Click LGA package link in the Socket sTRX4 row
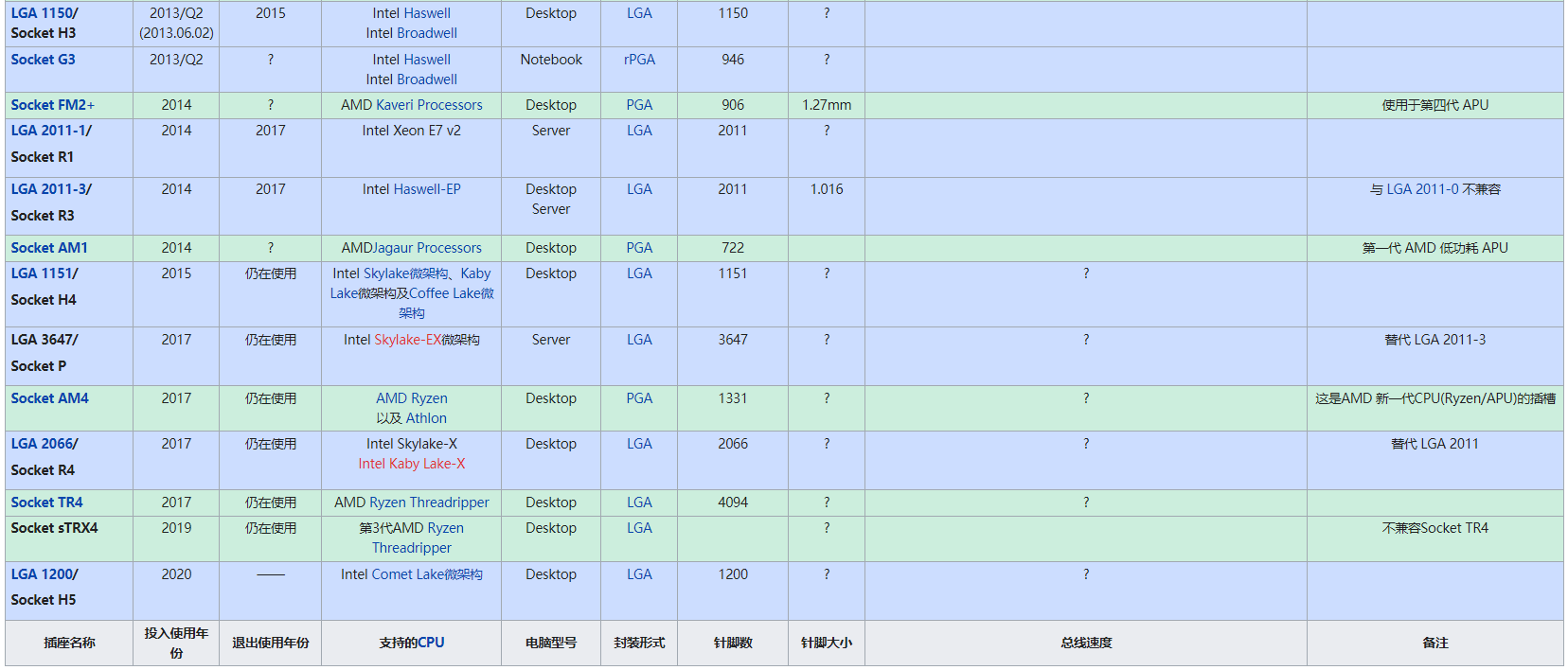This screenshot has height=670, width=1568. coord(639,528)
